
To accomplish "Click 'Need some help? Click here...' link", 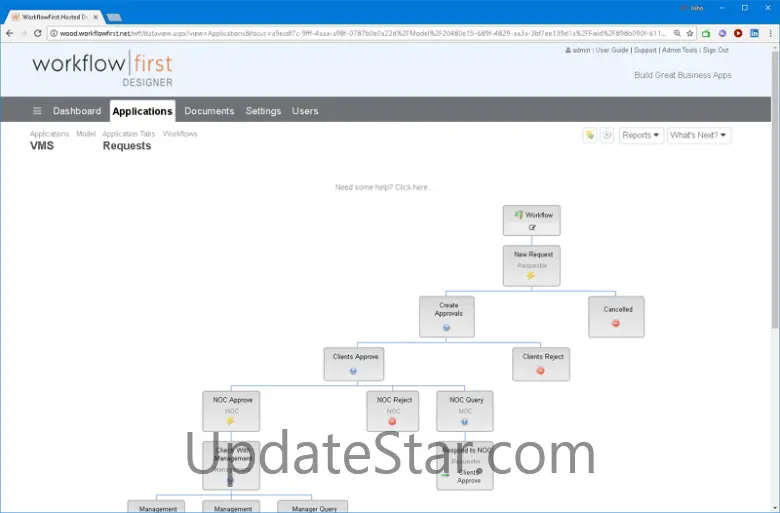I will pos(384,187).
